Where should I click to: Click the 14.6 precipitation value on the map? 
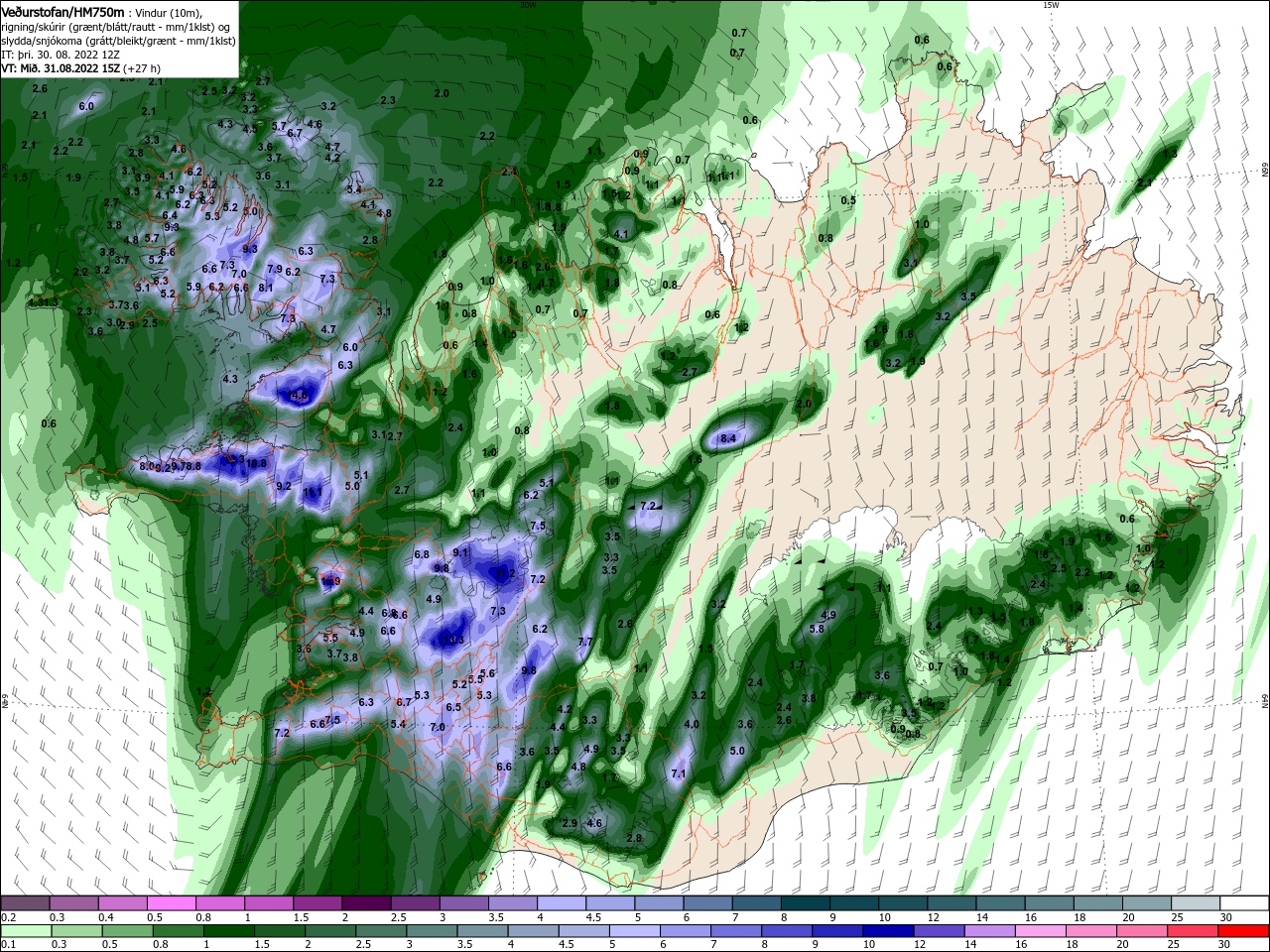click(298, 396)
